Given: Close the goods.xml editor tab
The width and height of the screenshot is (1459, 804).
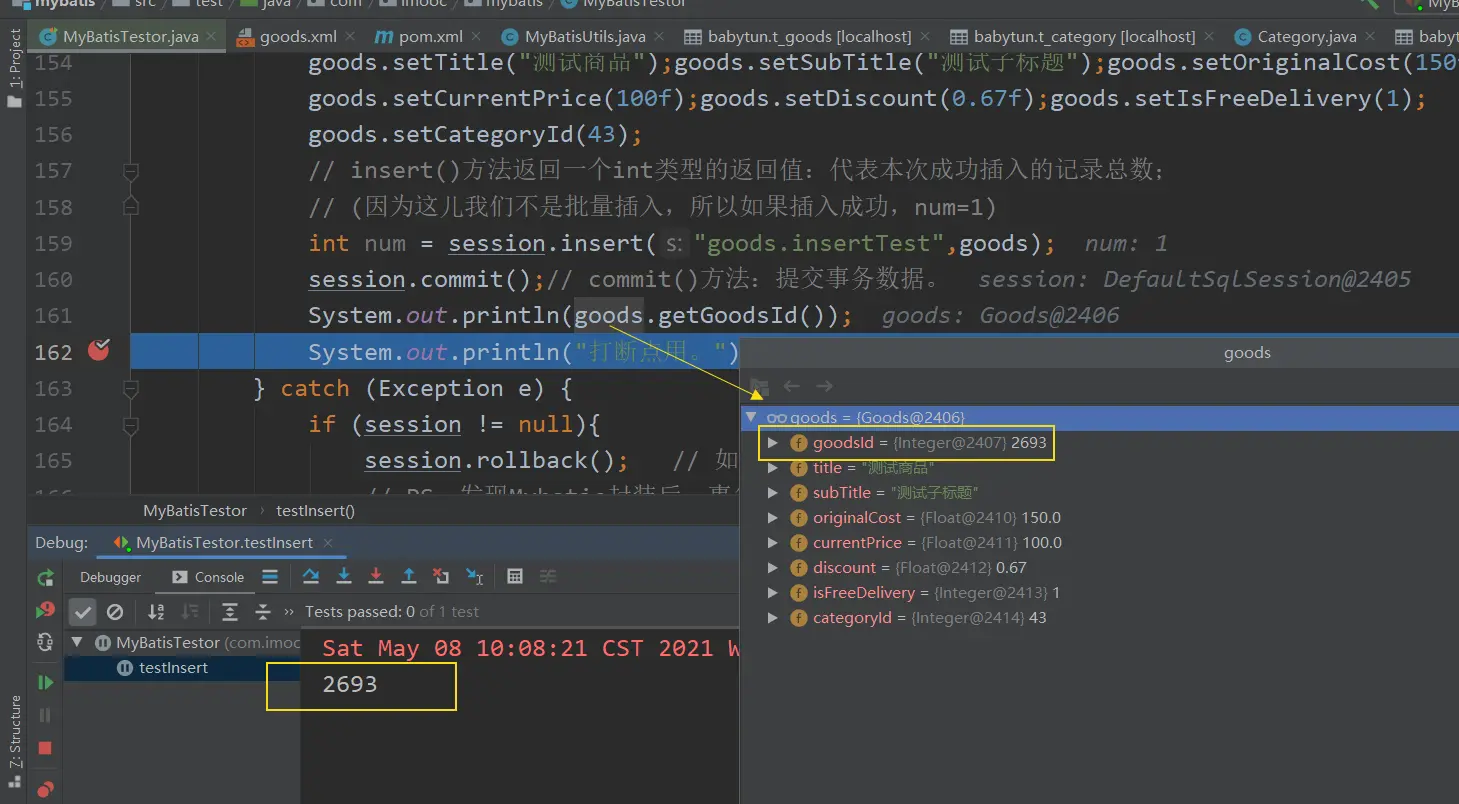Looking at the screenshot, I should (x=349, y=37).
